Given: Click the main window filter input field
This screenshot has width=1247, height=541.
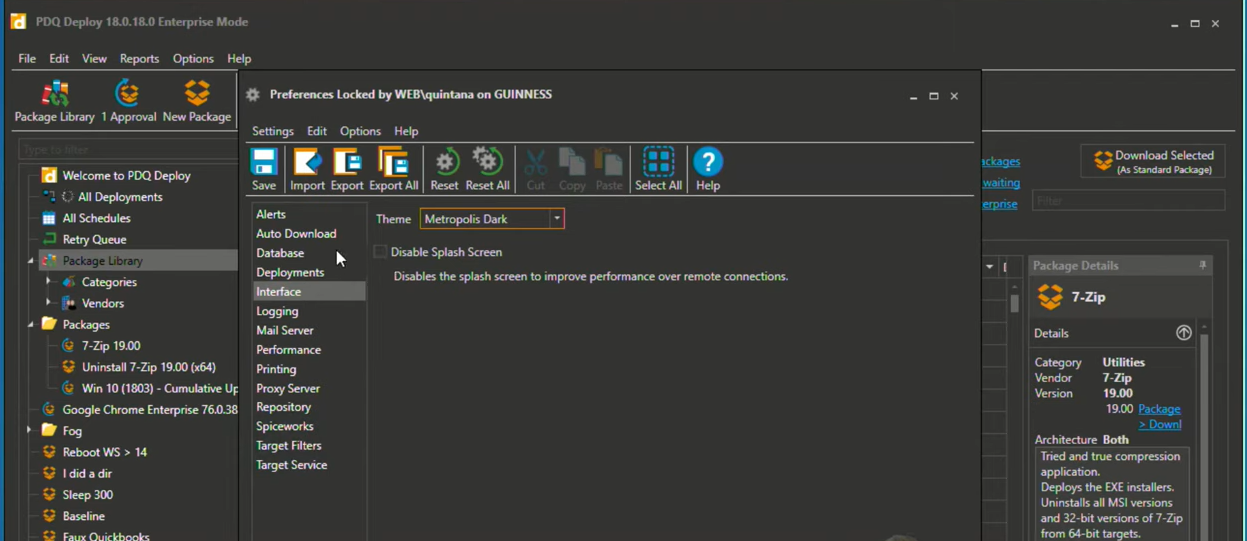Looking at the screenshot, I should tap(127, 150).
